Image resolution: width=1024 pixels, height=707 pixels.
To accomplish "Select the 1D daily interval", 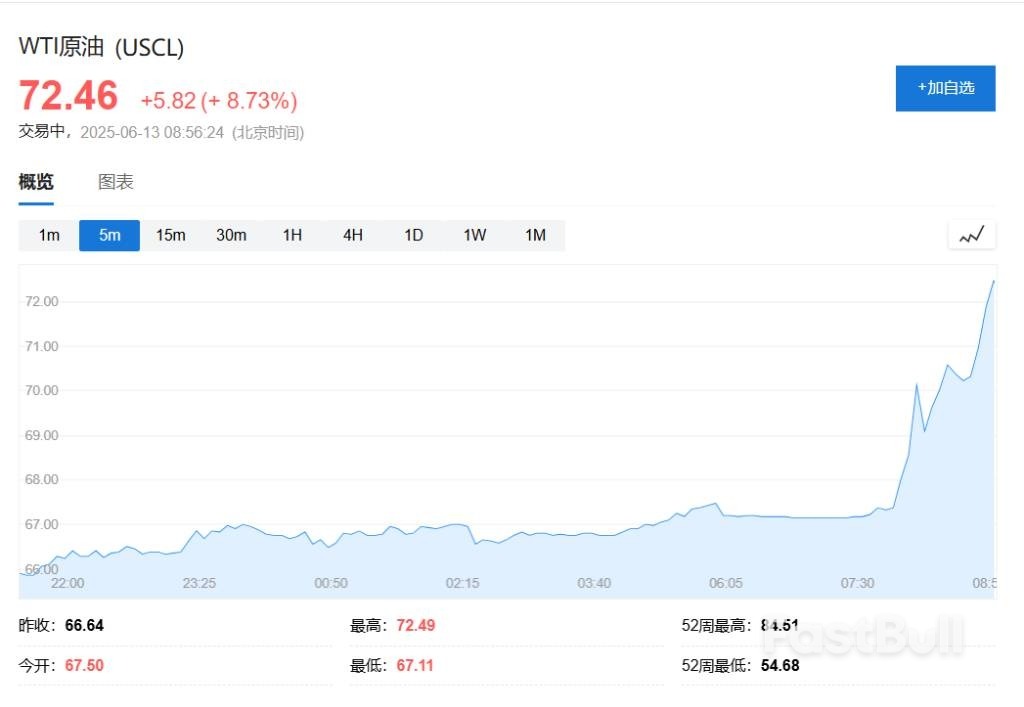I will 414,236.
